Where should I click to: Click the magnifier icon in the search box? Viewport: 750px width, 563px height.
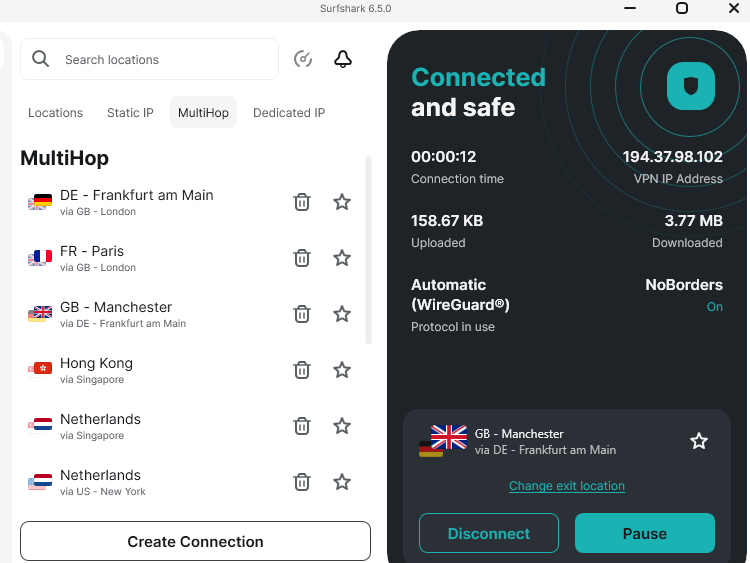coord(41,59)
